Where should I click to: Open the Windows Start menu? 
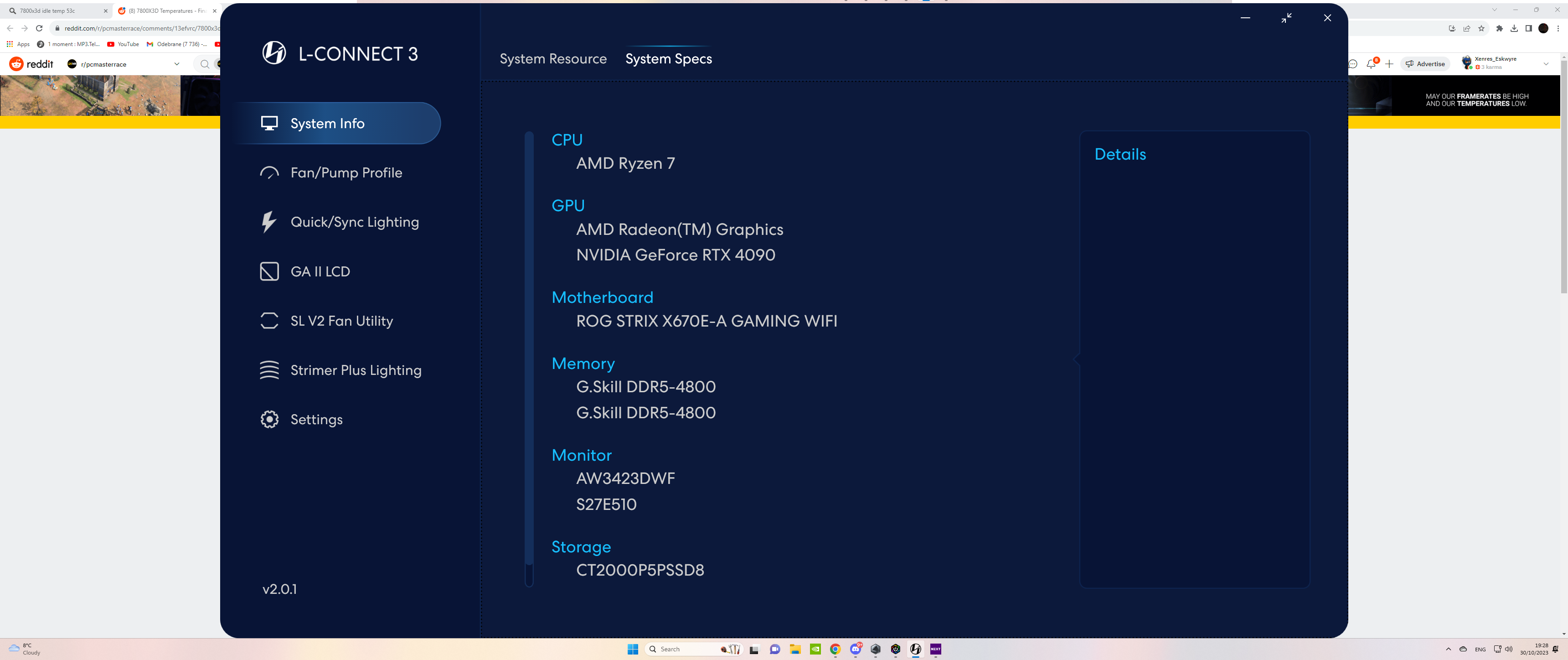pos(632,649)
